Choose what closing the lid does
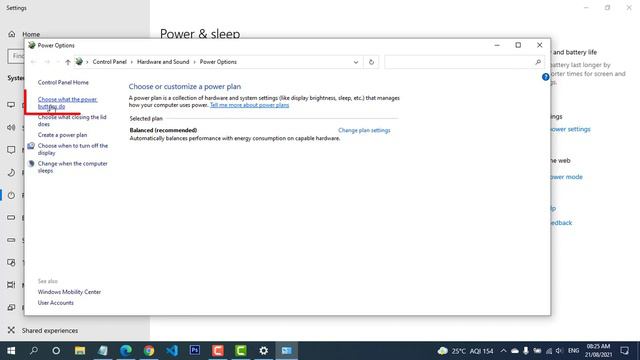Image resolution: width=640 pixels, height=360 pixels. (72, 120)
